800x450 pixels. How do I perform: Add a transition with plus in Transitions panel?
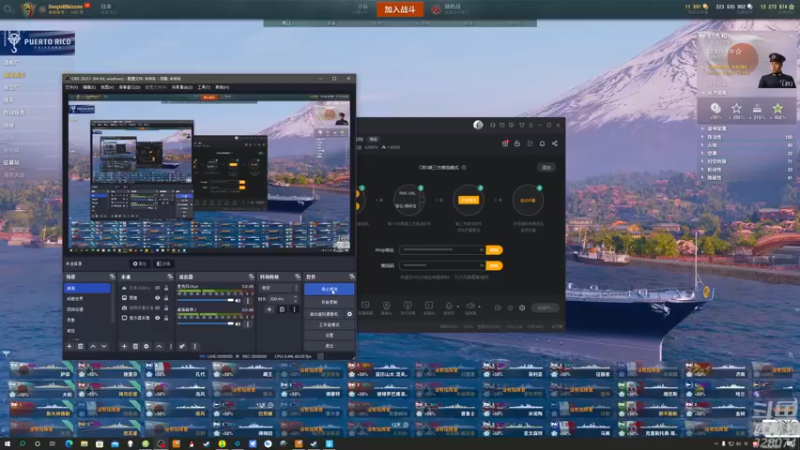coord(269,309)
